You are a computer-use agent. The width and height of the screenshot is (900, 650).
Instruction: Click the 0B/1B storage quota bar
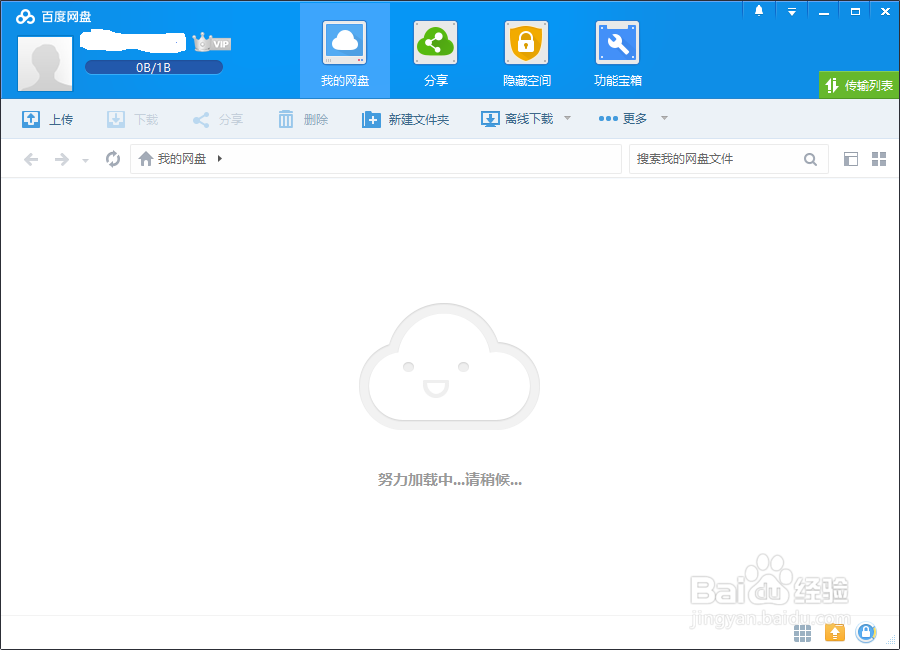[153, 66]
